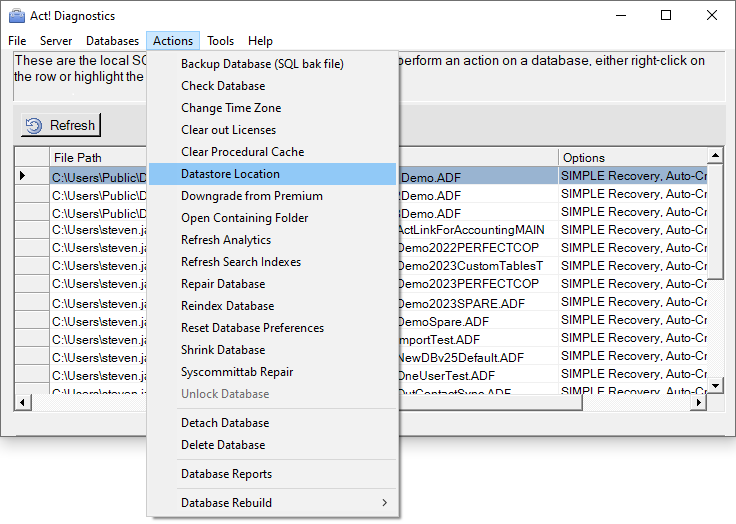Select Backup Database (SQL bak file)

(x=262, y=64)
